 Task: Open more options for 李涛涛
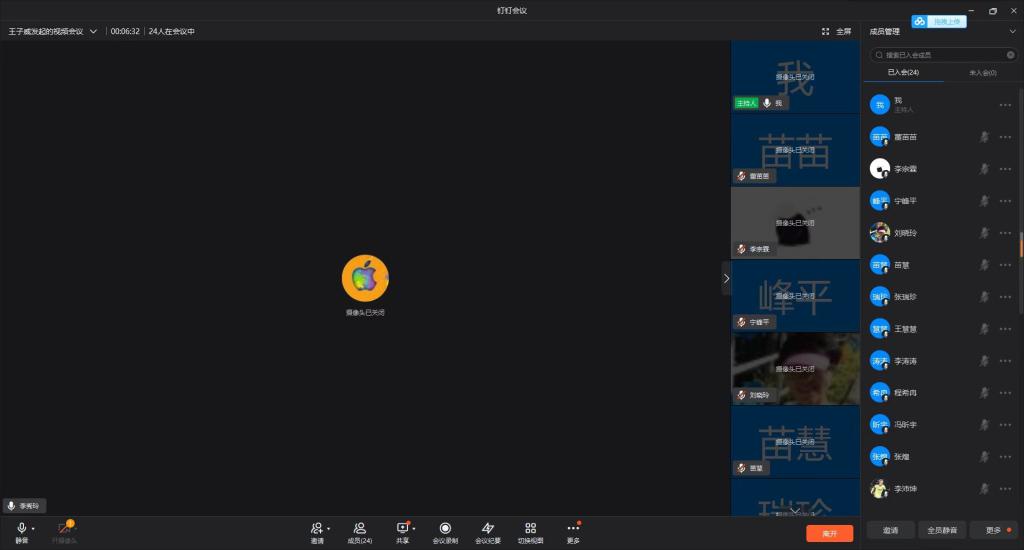pos(1005,361)
